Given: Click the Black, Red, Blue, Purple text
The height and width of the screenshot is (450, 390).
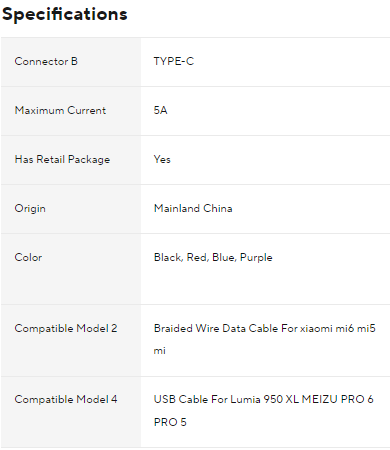Looking at the screenshot, I should 213,257.
